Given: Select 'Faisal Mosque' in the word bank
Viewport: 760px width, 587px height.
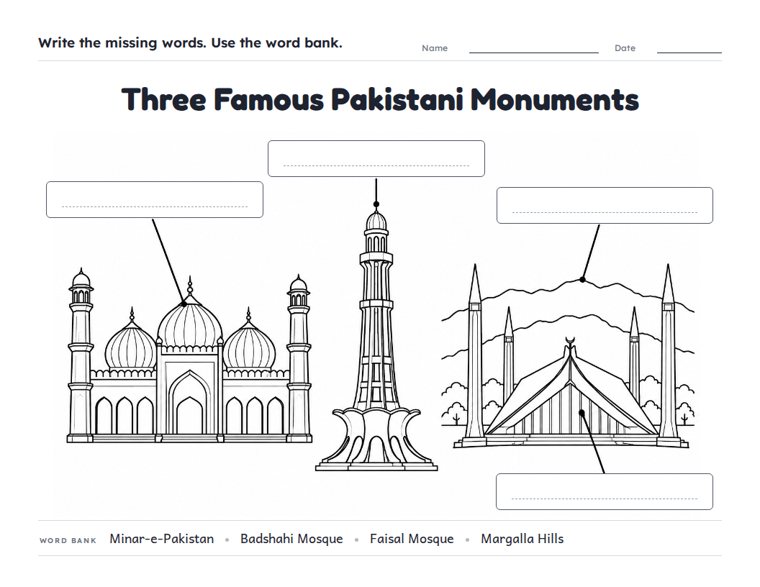Looking at the screenshot, I should coord(412,539).
